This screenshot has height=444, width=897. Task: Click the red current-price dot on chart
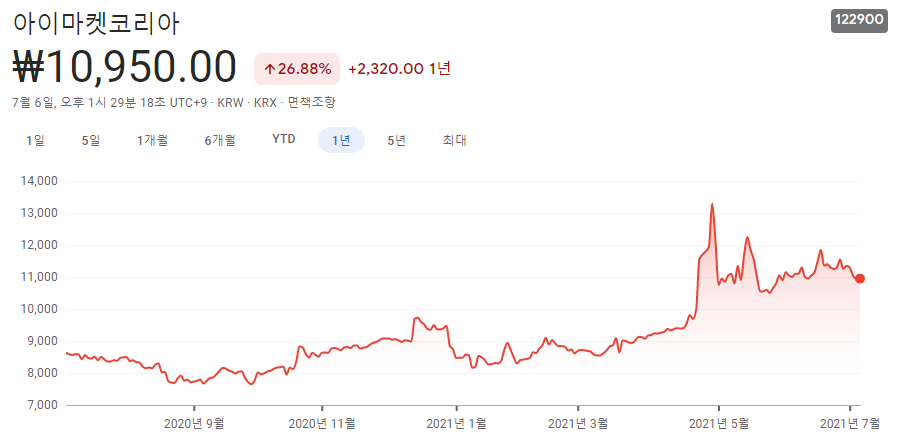tap(859, 279)
